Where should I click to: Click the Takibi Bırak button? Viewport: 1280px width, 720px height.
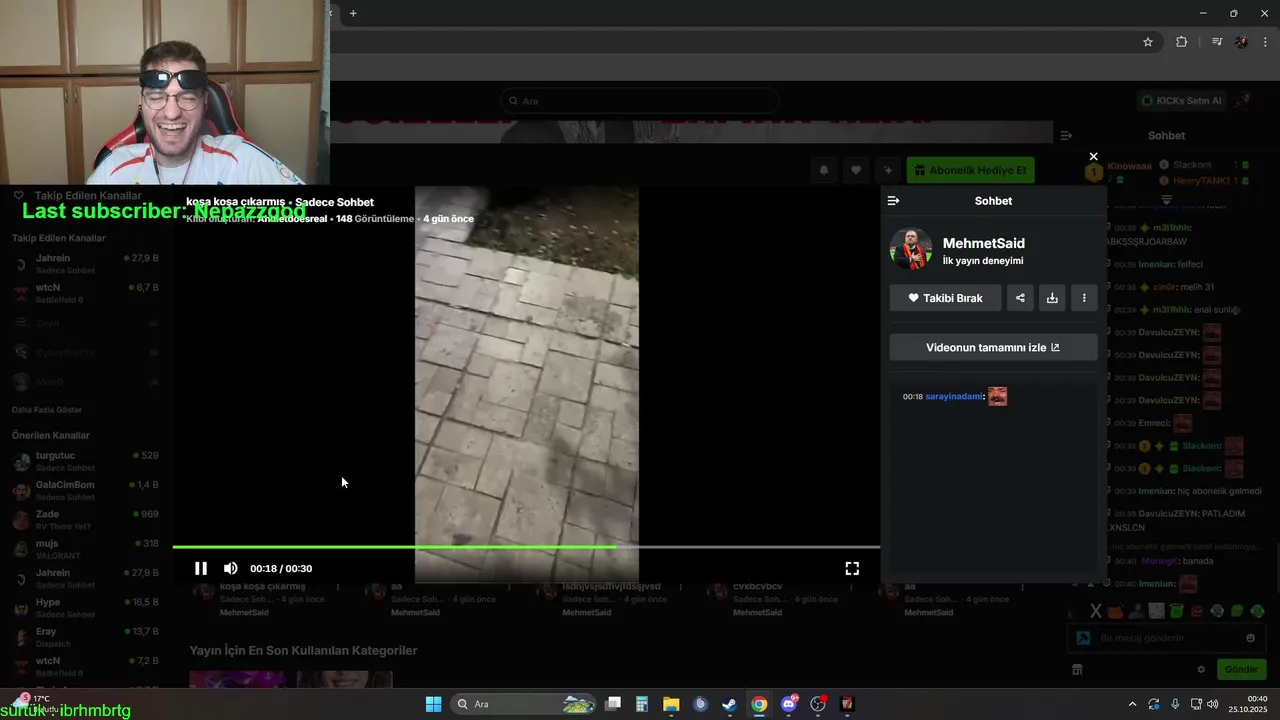pyautogui.click(x=945, y=298)
